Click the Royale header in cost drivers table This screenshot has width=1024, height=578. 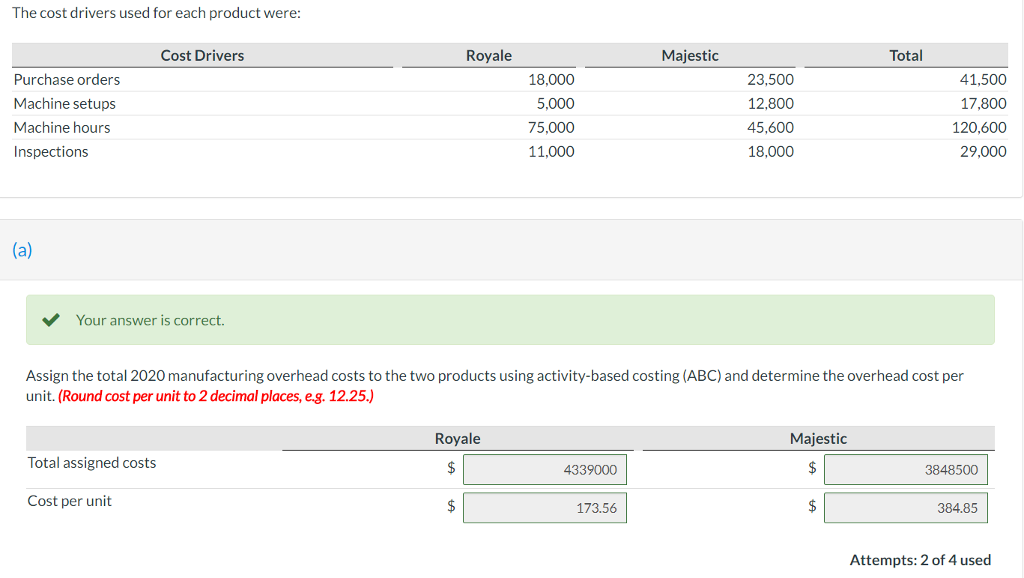pyautogui.click(x=488, y=56)
